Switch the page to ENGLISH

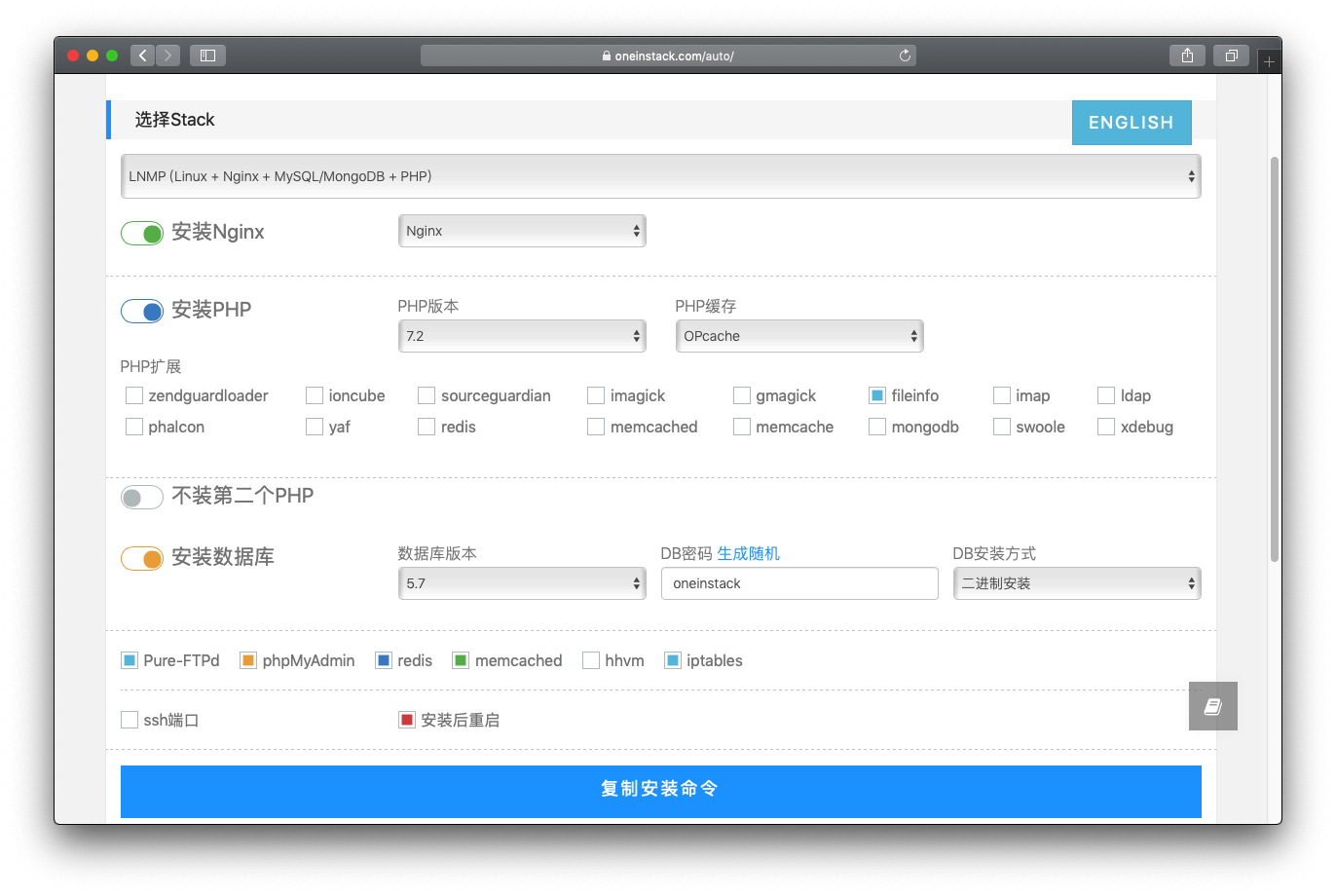click(1131, 123)
